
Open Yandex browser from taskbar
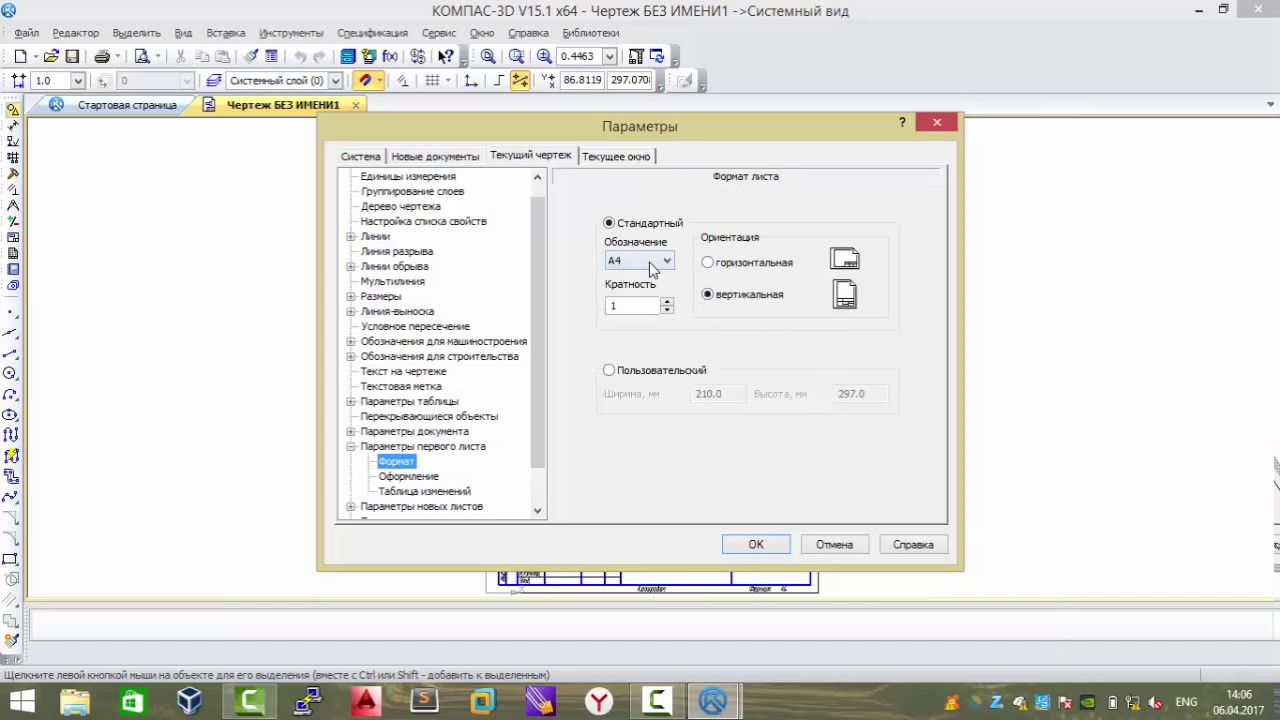click(x=599, y=701)
